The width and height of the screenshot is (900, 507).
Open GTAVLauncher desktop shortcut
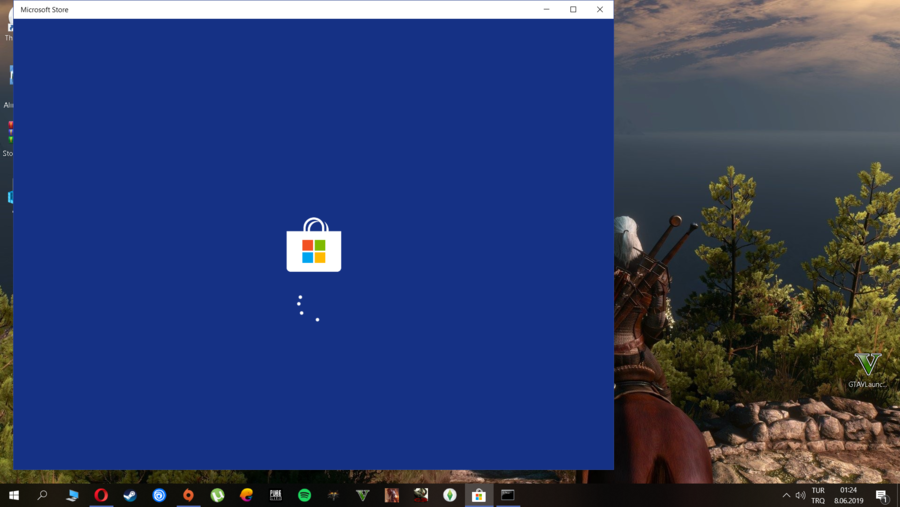pyautogui.click(x=867, y=370)
